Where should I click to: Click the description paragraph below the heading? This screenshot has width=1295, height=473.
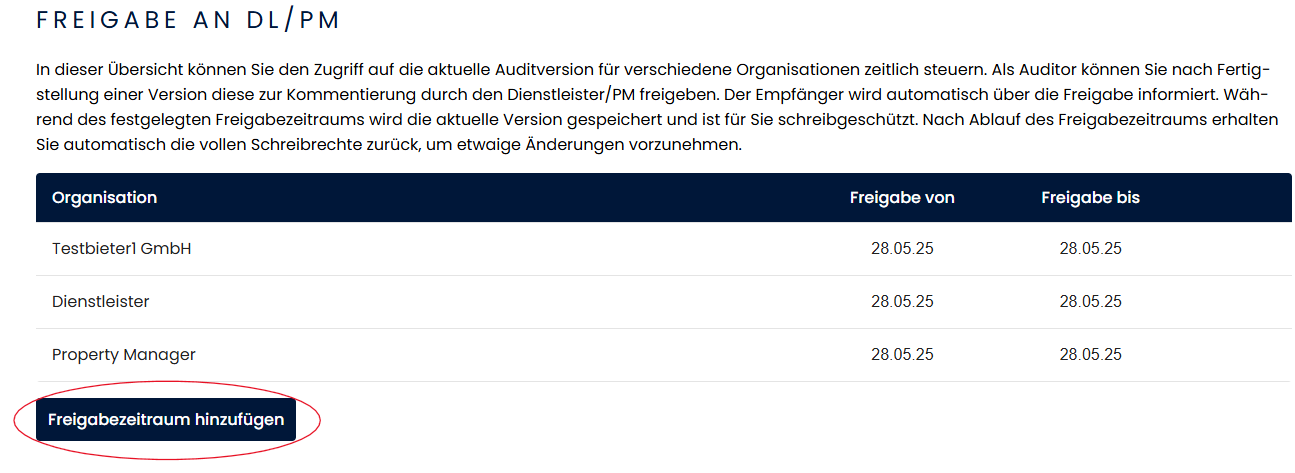point(650,107)
